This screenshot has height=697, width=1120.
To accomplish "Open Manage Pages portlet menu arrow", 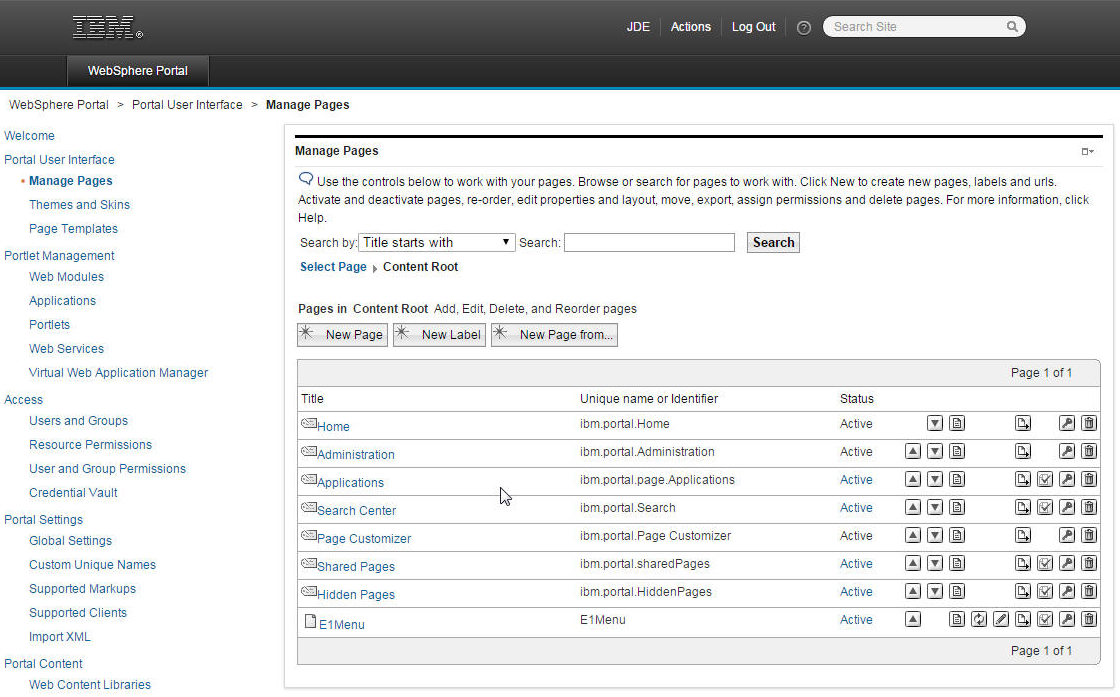I will coord(1087,151).
